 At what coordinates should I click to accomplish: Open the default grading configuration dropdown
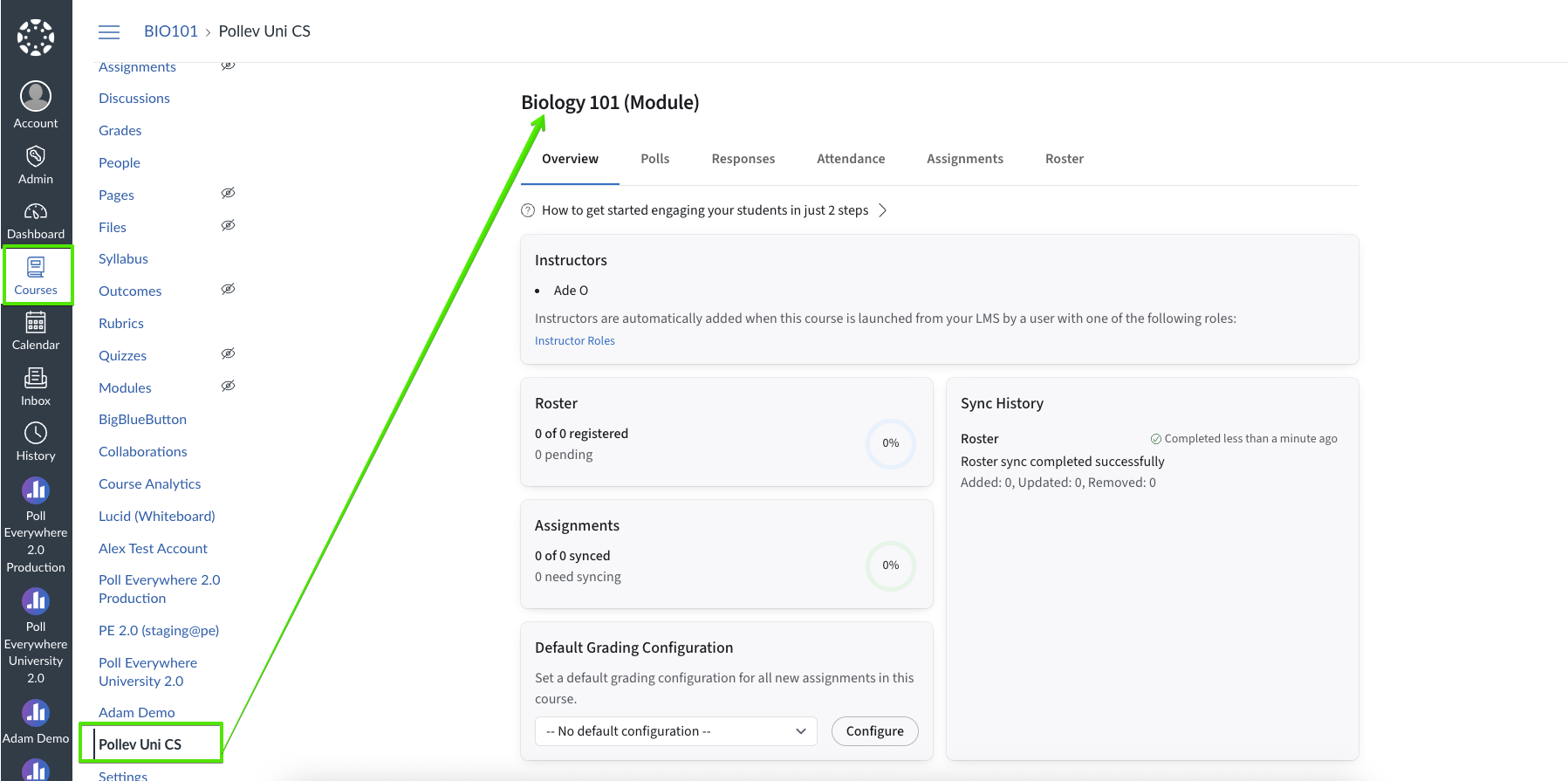tap(674, 731)
